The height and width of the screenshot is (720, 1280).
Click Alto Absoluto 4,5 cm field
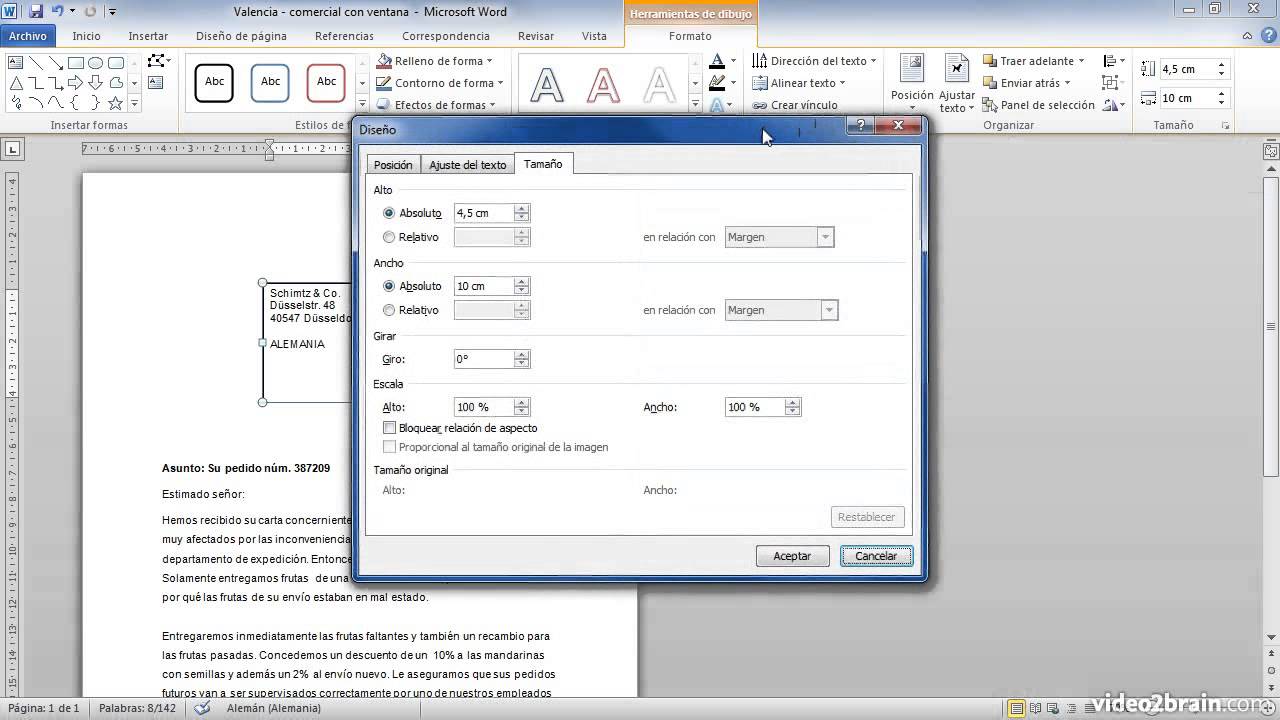coord(484,213)
